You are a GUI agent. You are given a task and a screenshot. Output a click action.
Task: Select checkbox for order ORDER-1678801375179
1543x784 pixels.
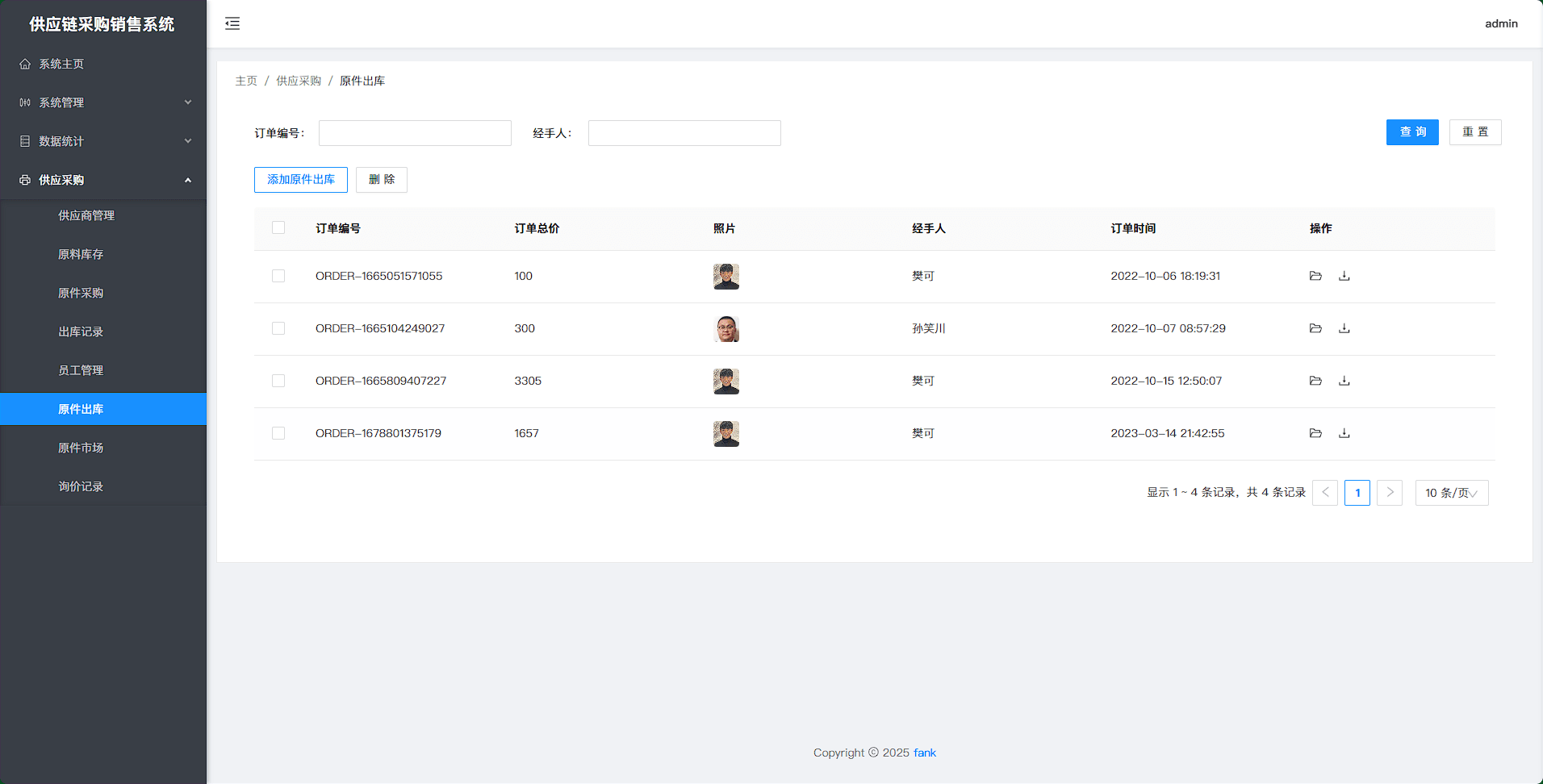coord(278,433)
